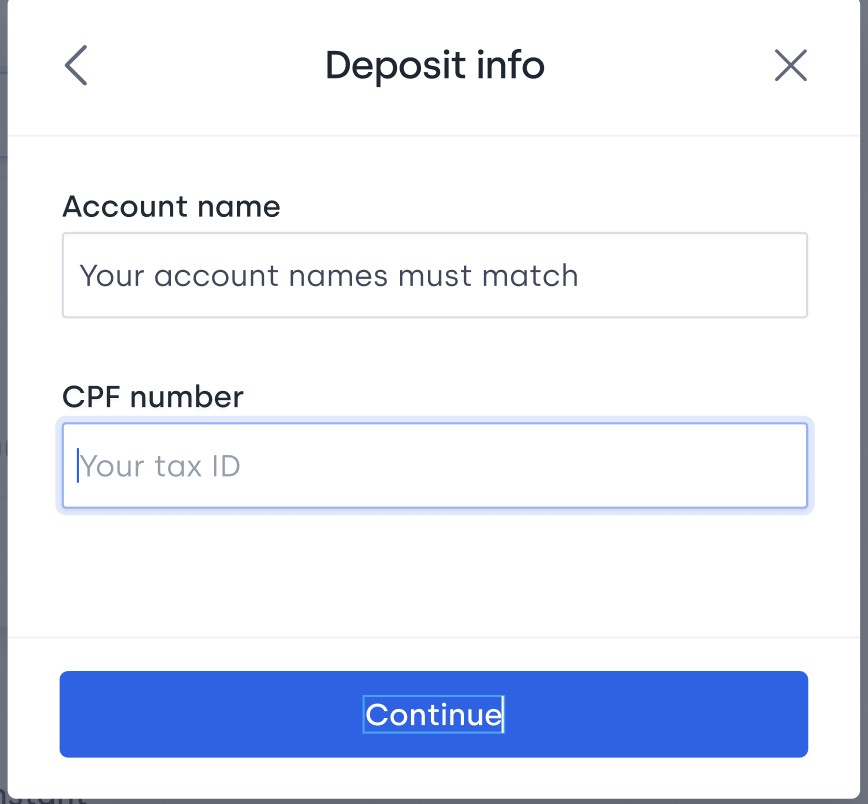Click the Account name input field
Screen dimensions: 868x804
(x=435, y=275)
